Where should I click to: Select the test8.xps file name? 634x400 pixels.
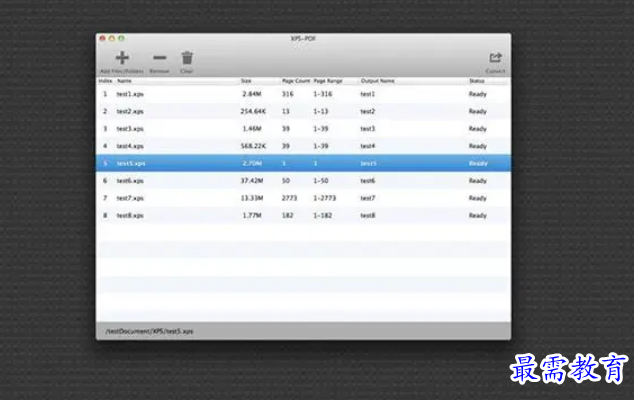[130, 216]
